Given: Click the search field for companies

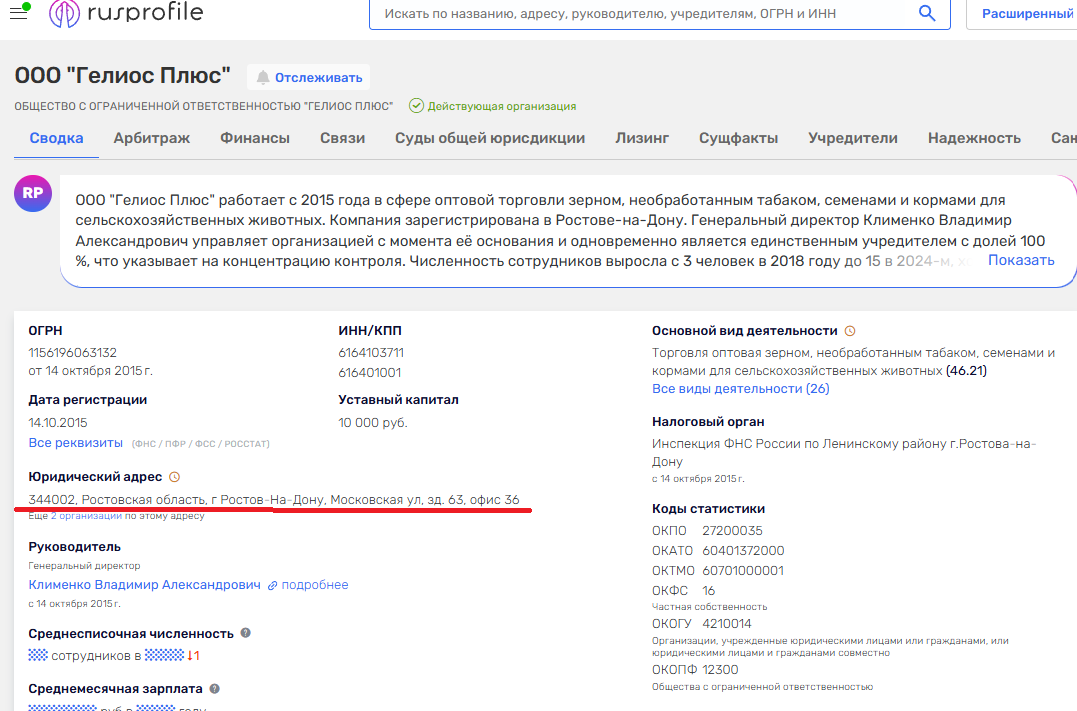Looking at the screenshot, I should pos(659,14).
